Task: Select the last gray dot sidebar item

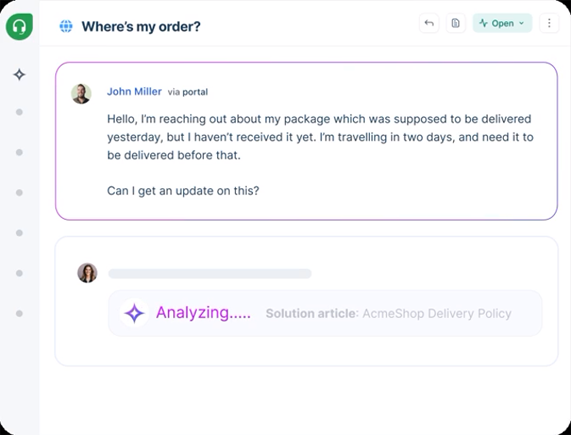Action: click(x=19, y=313)
